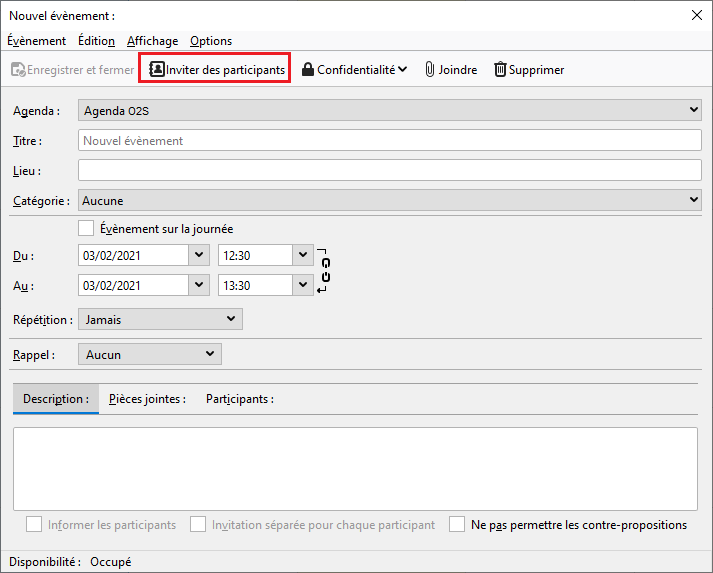Screen dimensions: 713x573
Task: Click inside the Description text area
Action: [355, 469]
